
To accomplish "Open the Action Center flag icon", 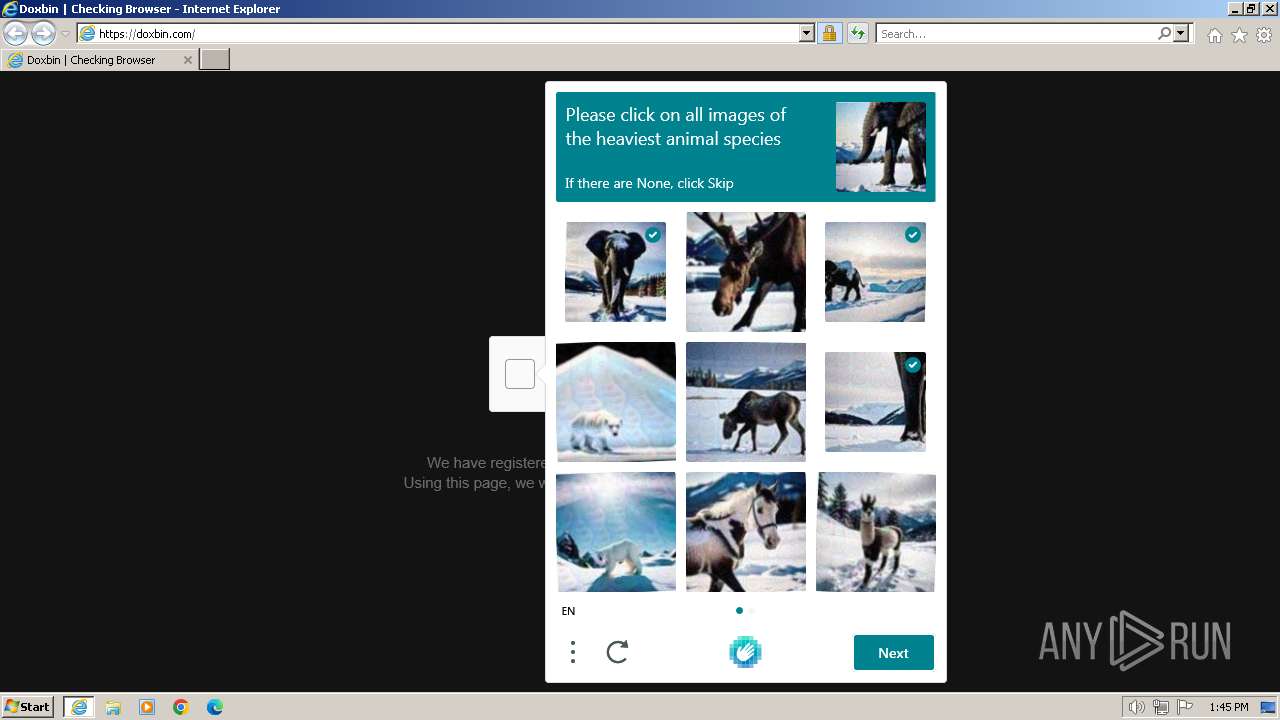I will 1185,707.
